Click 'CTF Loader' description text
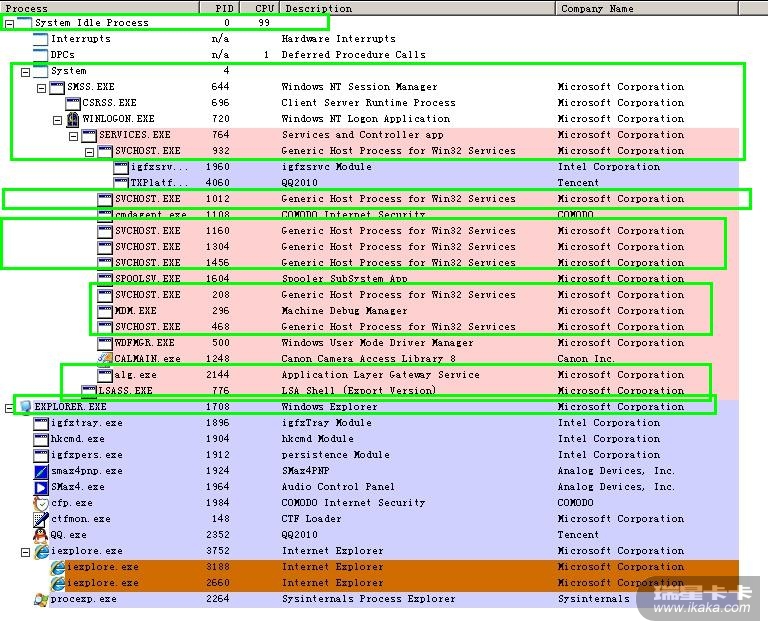 click(312, 519)
